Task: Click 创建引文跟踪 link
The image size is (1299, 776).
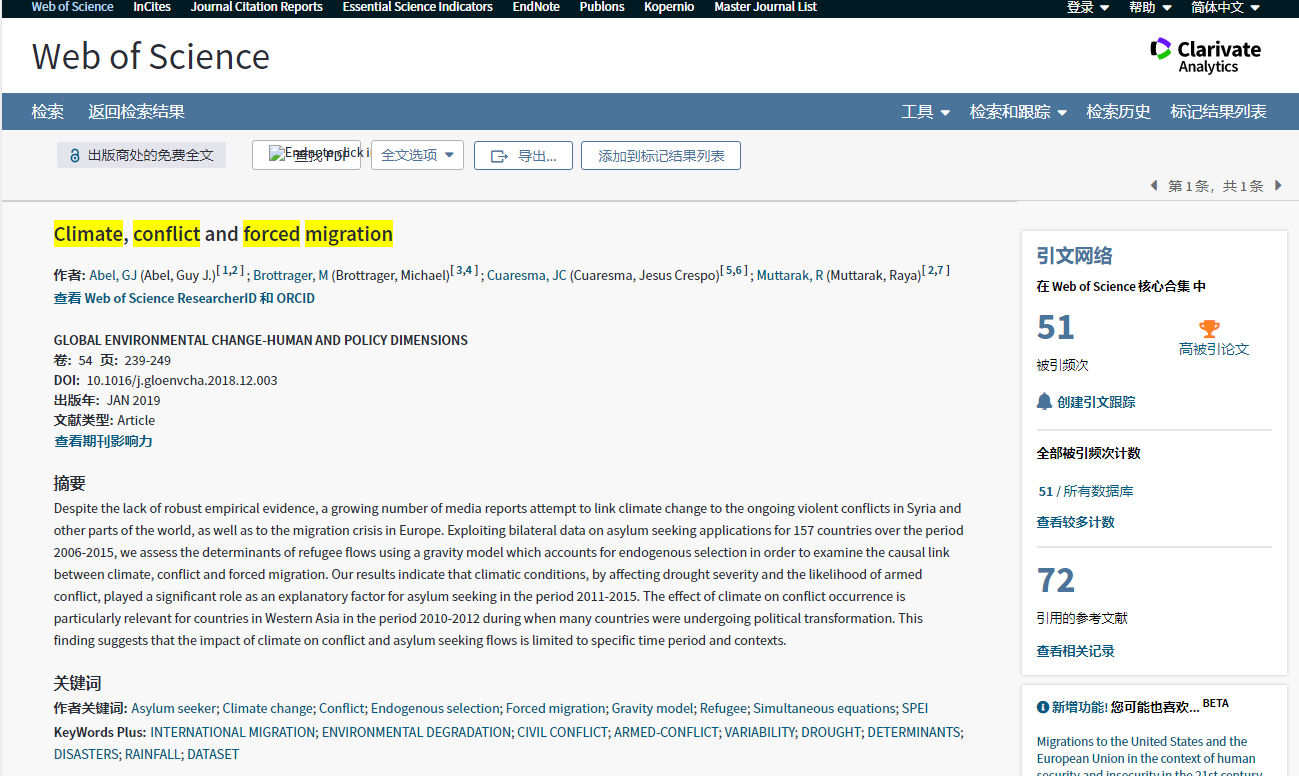Action: [1096, 402]
